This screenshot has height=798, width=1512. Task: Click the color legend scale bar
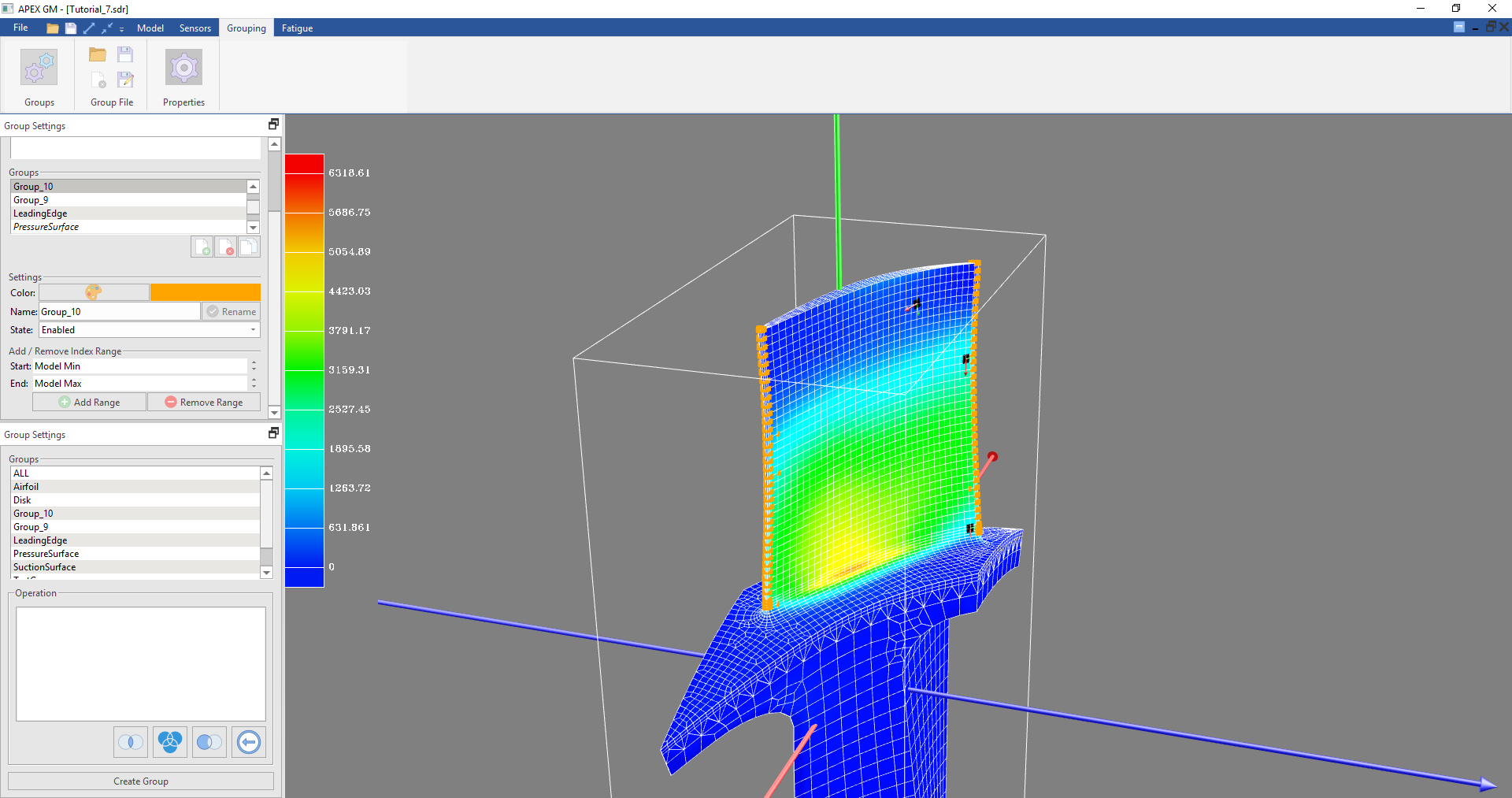click(305, 370)
